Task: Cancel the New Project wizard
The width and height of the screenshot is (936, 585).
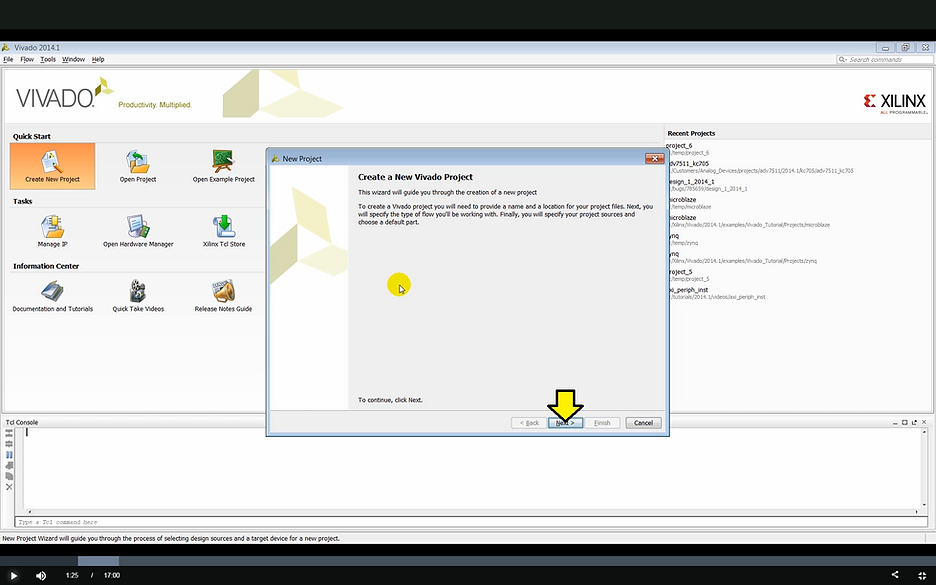Action: click(643, 423)
